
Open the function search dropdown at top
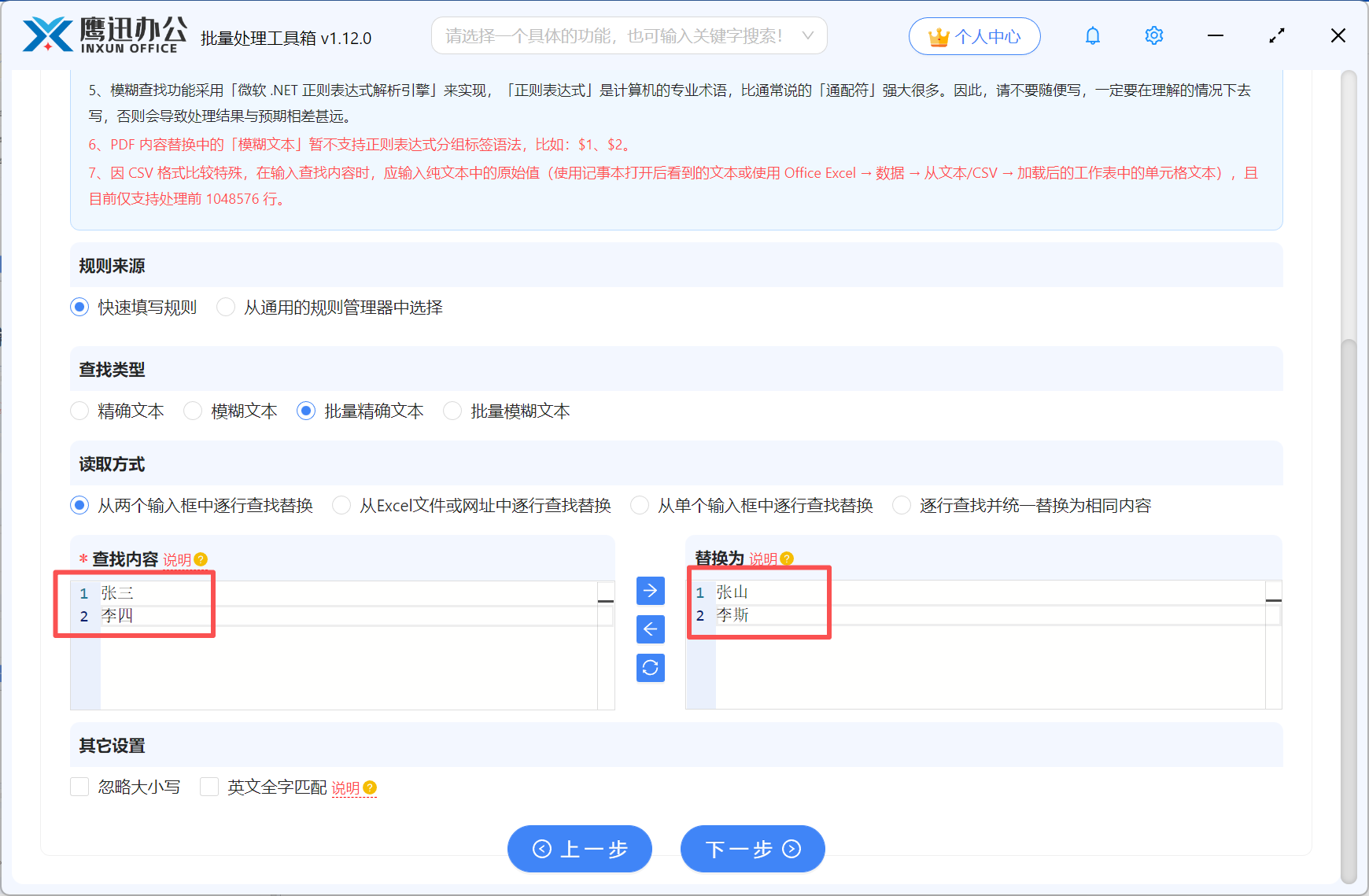628,35
